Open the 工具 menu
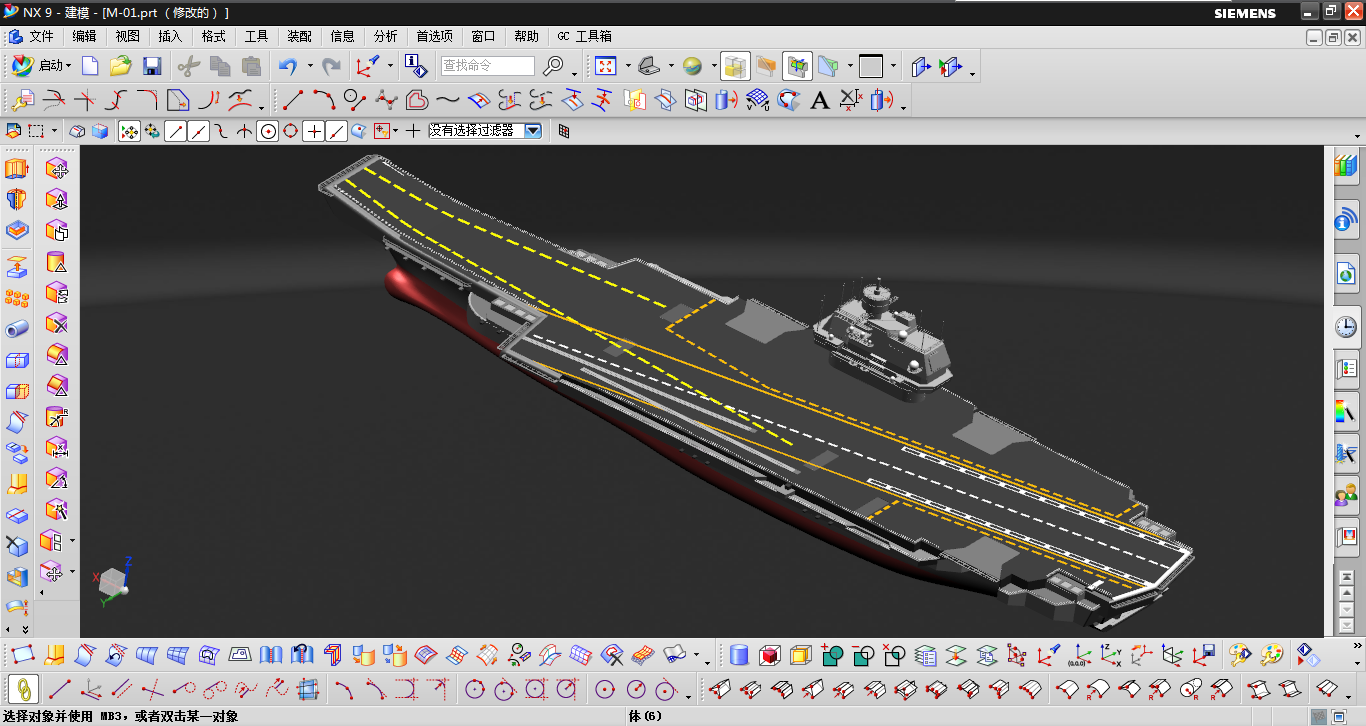Image resolution: width=1366 pixels, height=726 pixels. click(256, 36)
